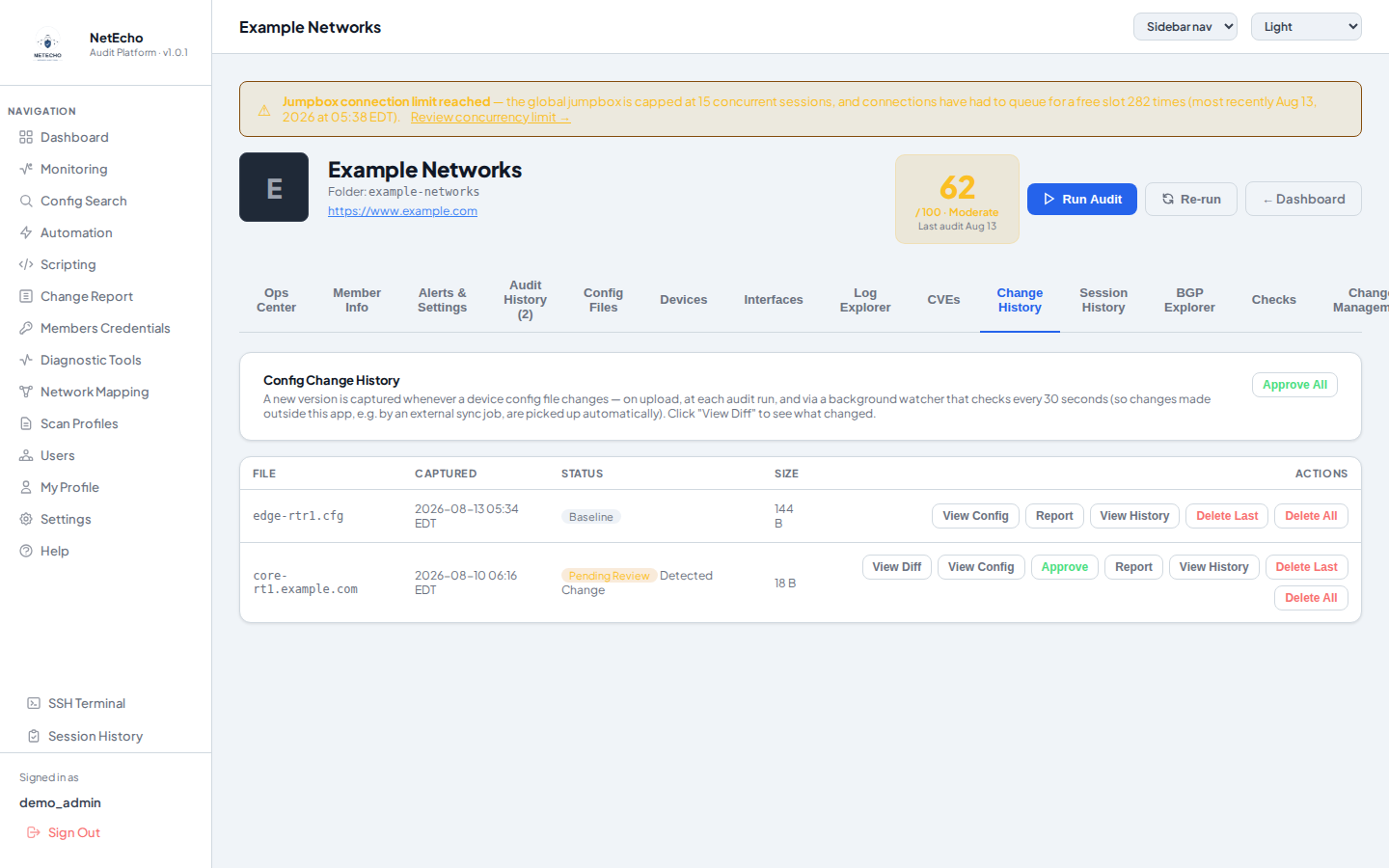This screenshot has width=1389, height=868.
Task: Click Delete Last for core-rt1.example.com
Action: point(1306,567)
